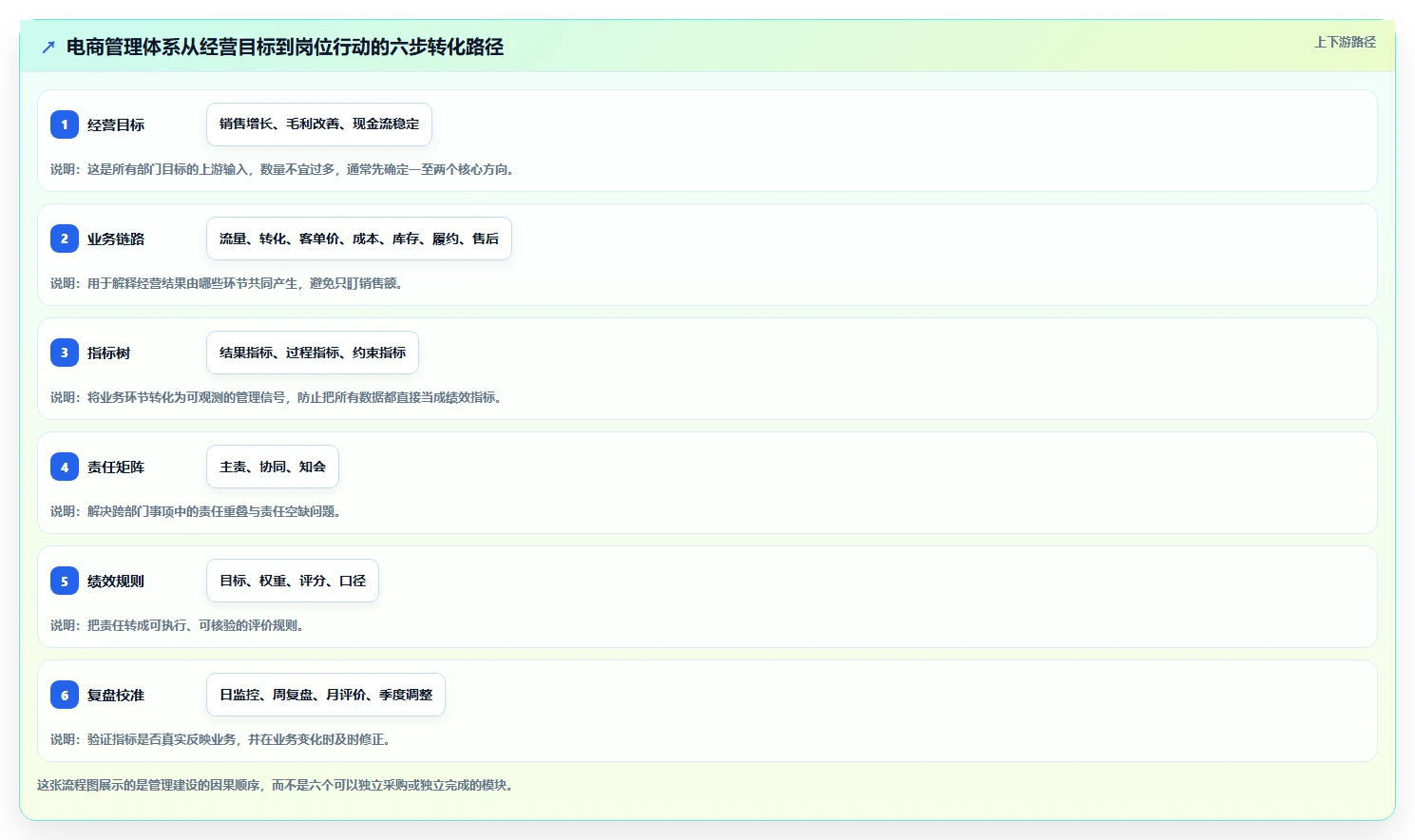Click the number 2 step badge

pos(65,239)
